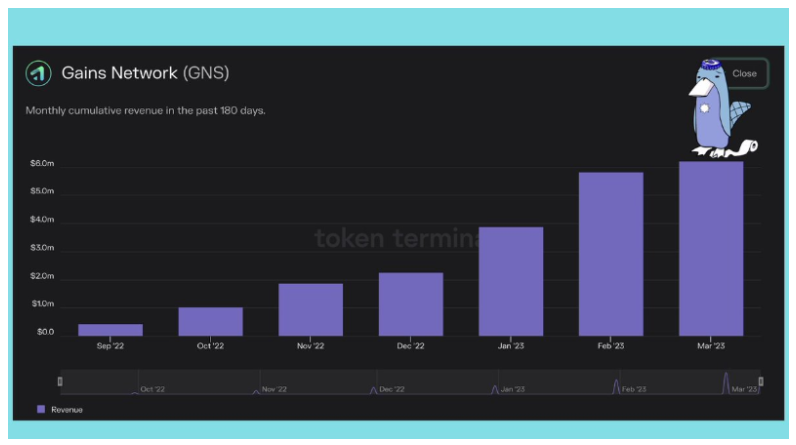Select the Oct '22 revenue bar
Viewport: 796px width, 445px height.
pyautogui.click(x=211, y=321)
